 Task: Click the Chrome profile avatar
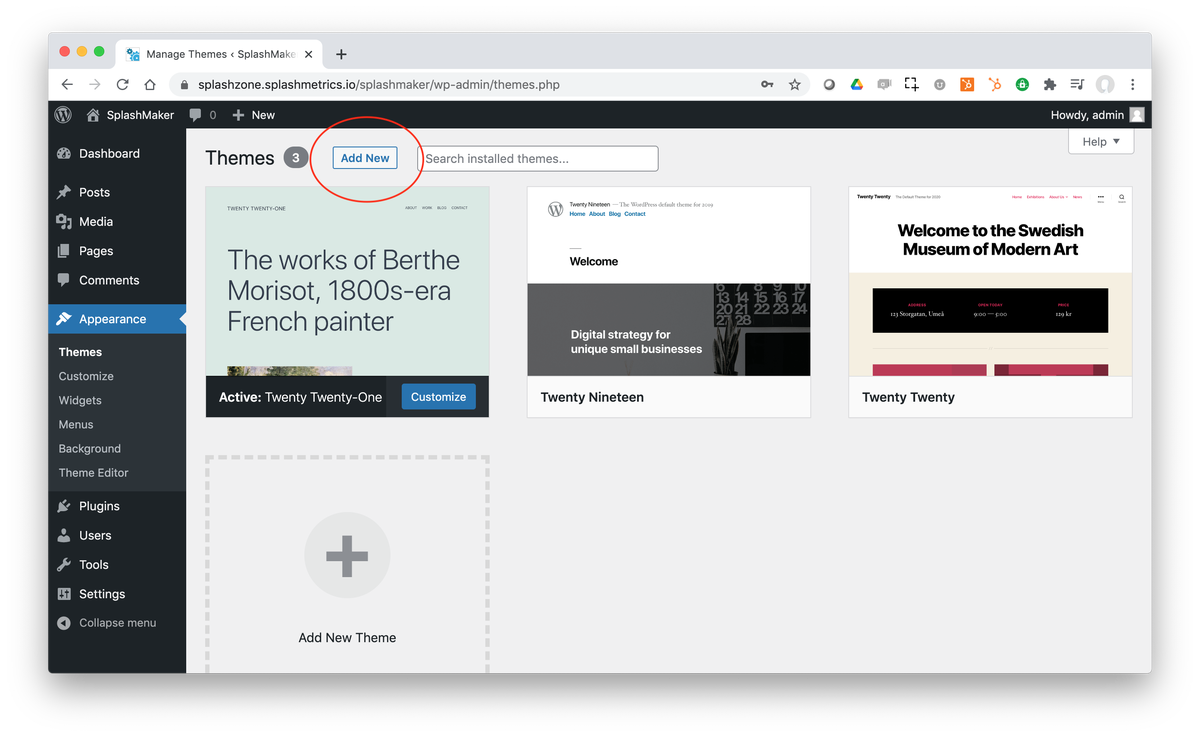tap(1105, 85)
